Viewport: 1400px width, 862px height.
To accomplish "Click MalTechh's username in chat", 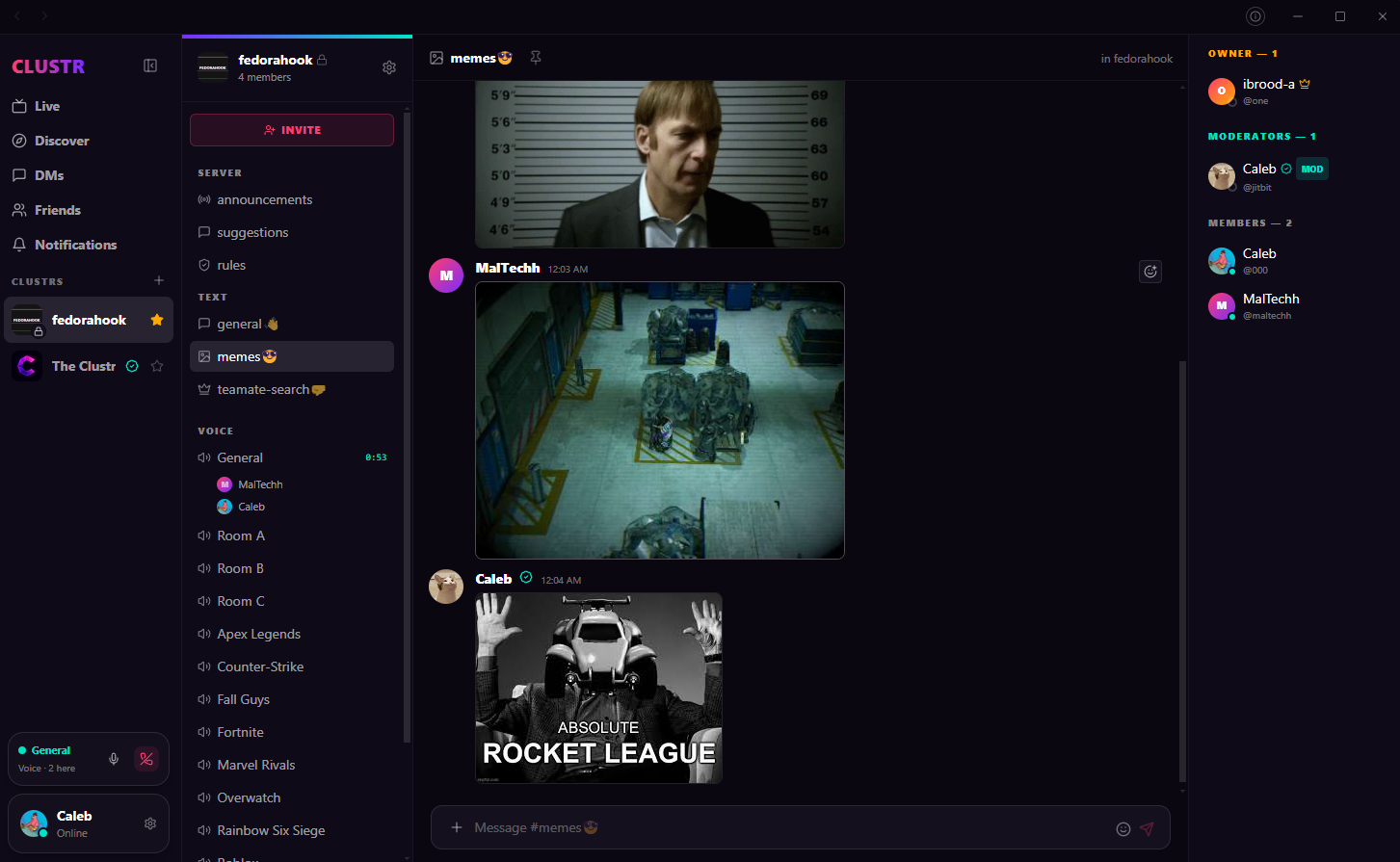I will [508, 268].
